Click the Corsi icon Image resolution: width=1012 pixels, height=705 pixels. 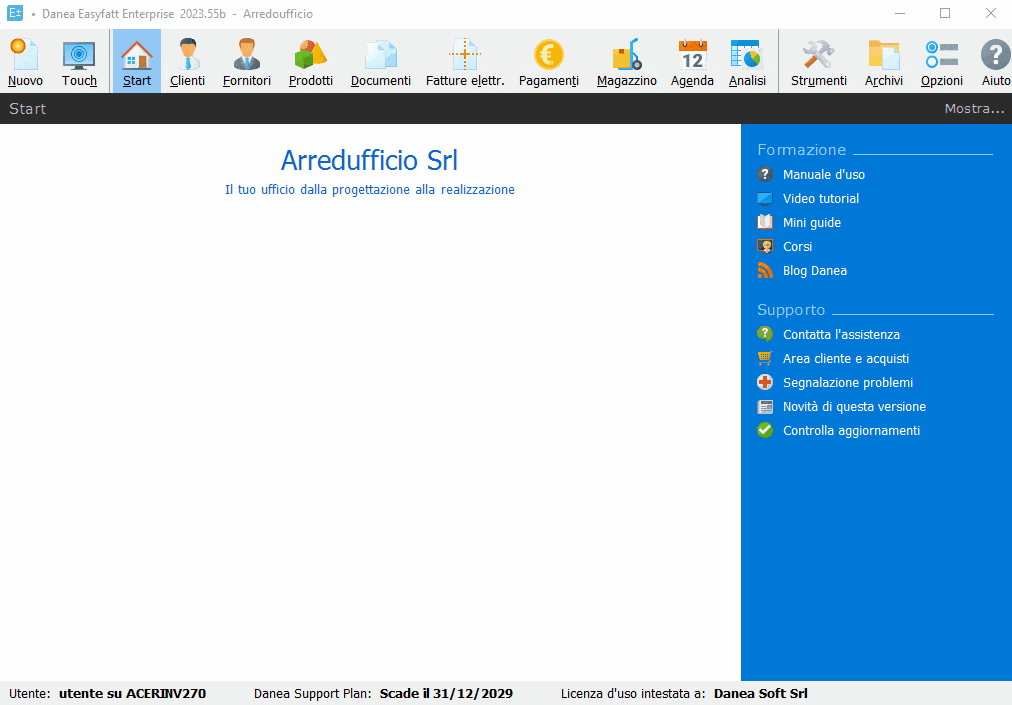point(765,246)
